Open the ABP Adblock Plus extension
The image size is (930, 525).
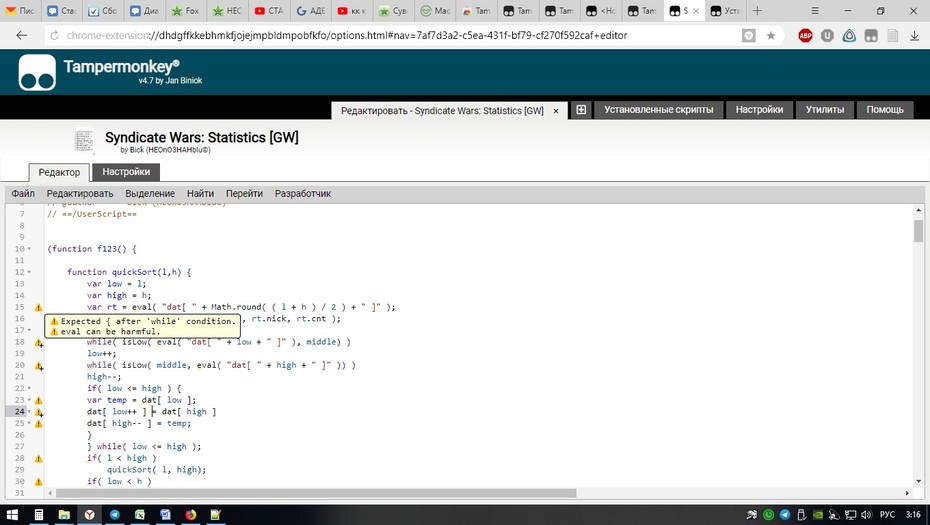tap(805, 36)
